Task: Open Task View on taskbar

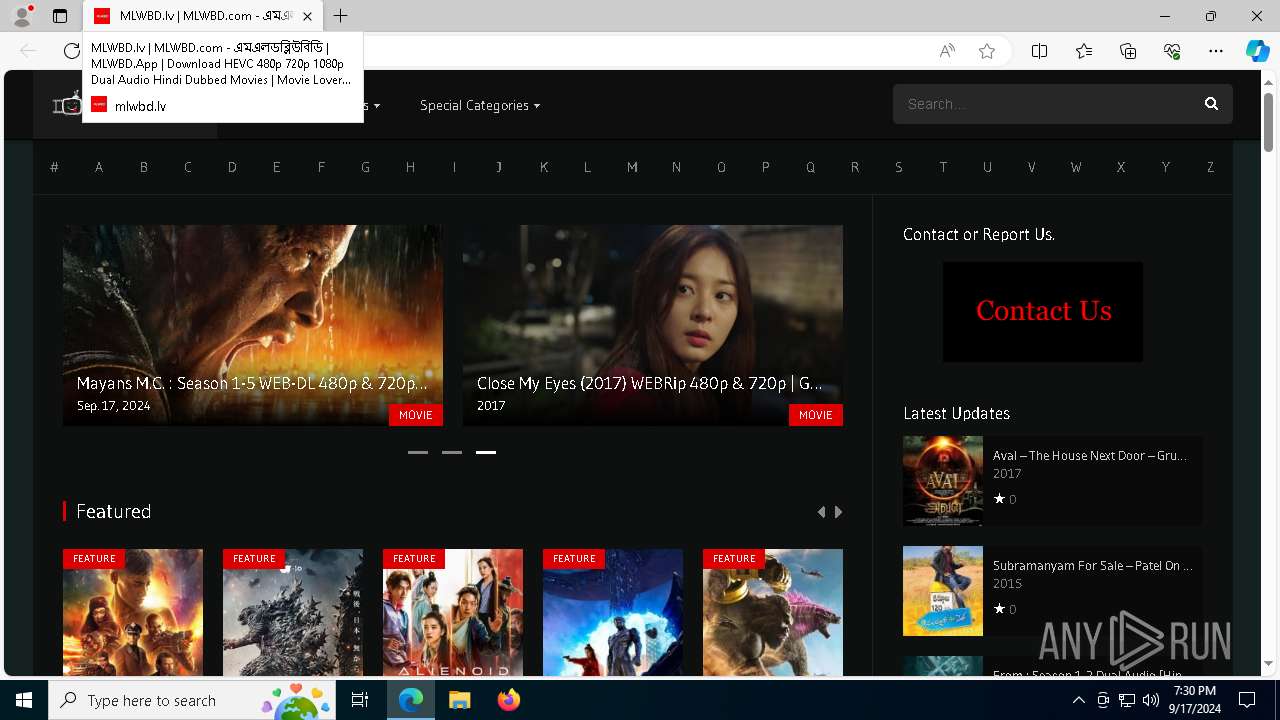Action: (x=360, y=700)
